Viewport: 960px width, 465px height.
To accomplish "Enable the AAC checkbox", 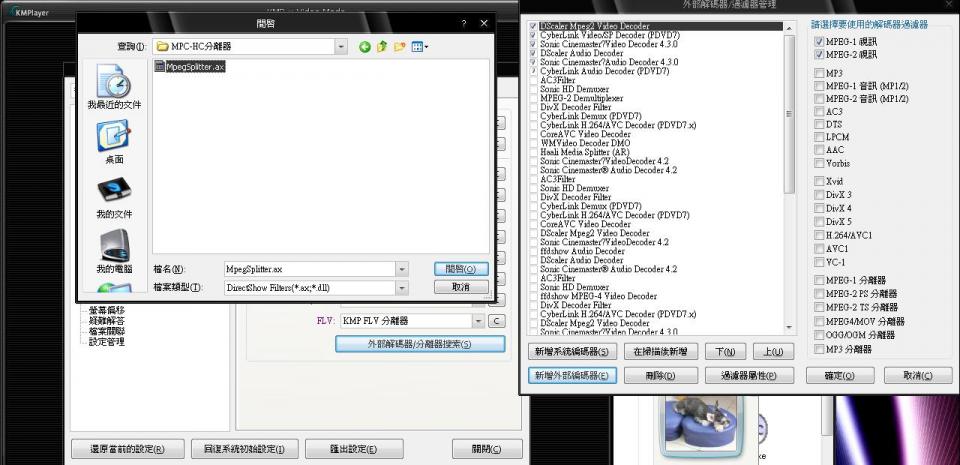I will pyautogui.click(x=819, y=150).
